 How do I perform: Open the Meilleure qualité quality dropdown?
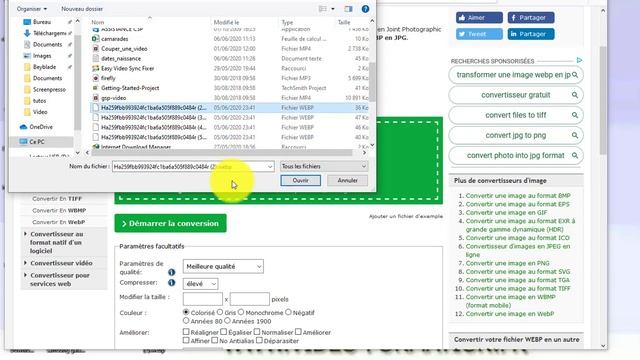tap(223, 267)
